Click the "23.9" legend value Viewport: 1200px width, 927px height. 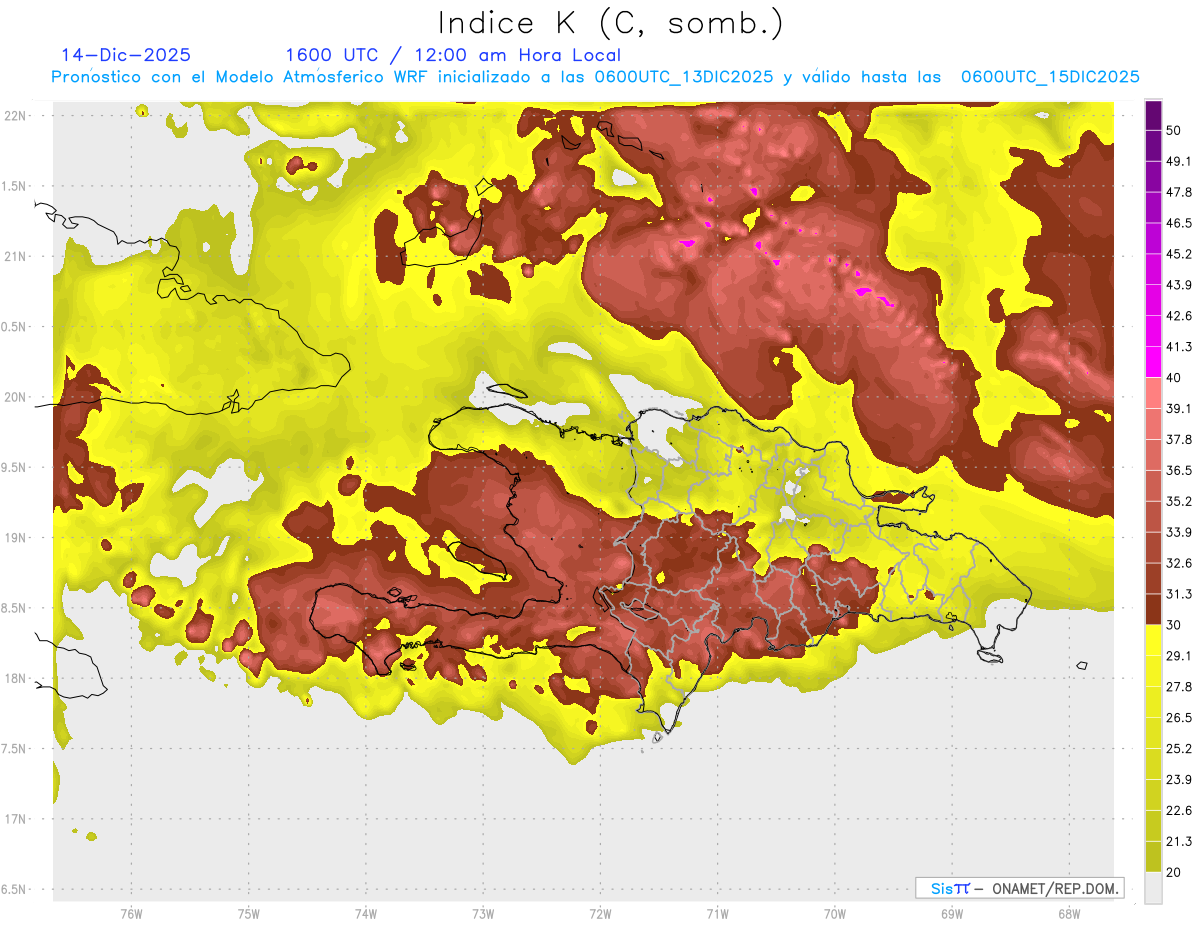coord(1179,780)
